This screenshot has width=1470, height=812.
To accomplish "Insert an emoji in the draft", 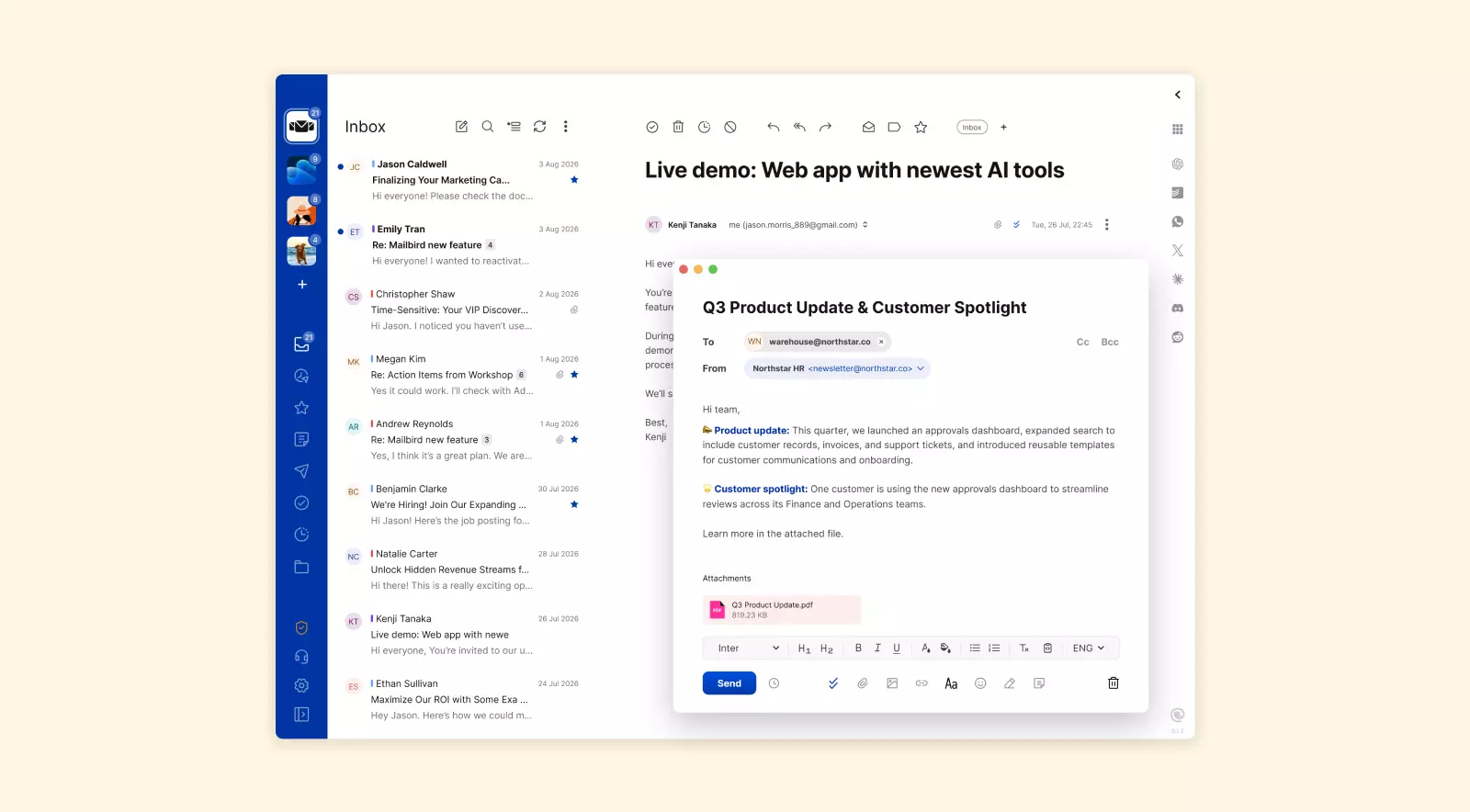I will [980, 683].
